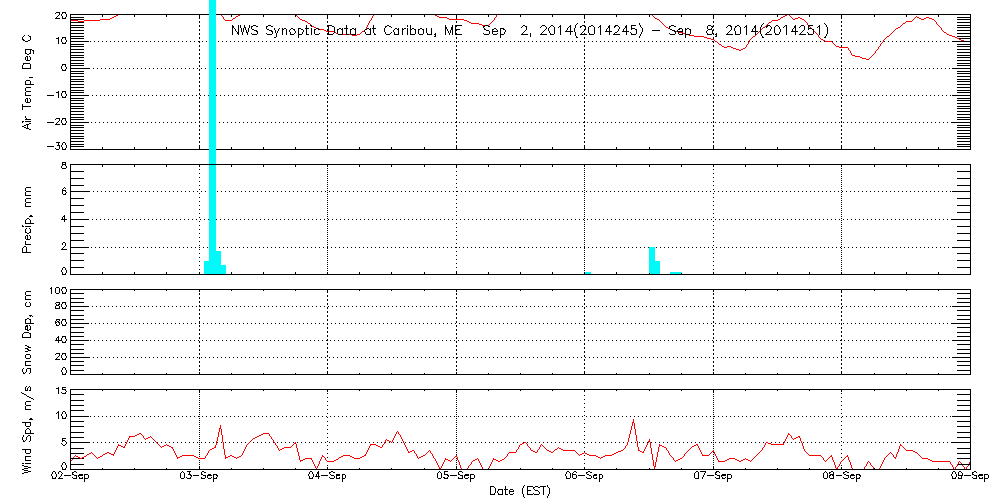1000x500 pixels.
Task: Click the tall cyan precipitation bar on 03-Sep
Action: point(212,150)
